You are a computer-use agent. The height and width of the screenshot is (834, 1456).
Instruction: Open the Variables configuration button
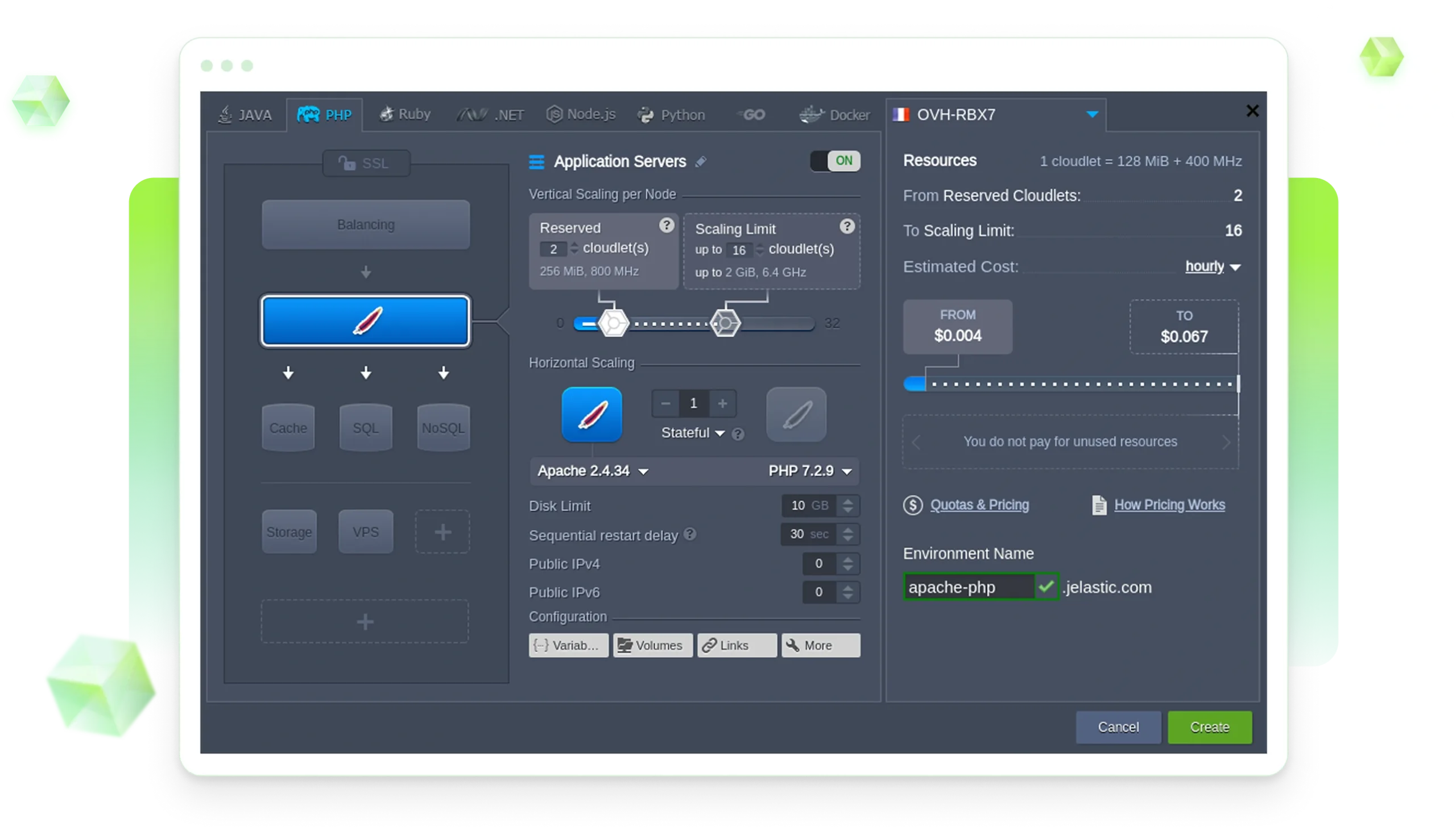point(569,646)
